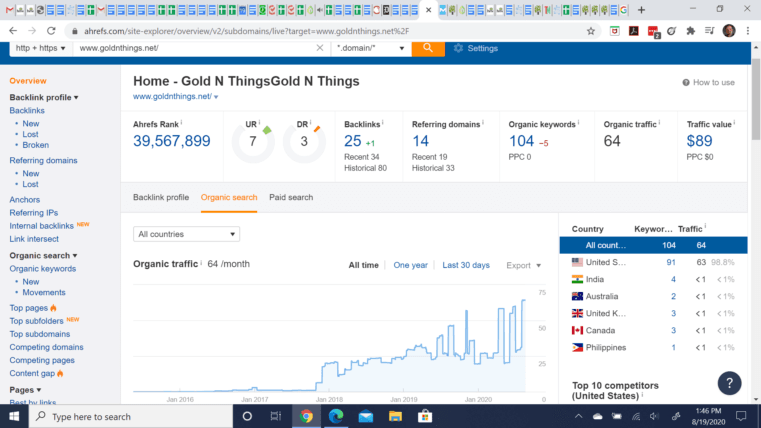Go back with the browser back arrow
Screen dimensions: 761x428
(13, 31)
